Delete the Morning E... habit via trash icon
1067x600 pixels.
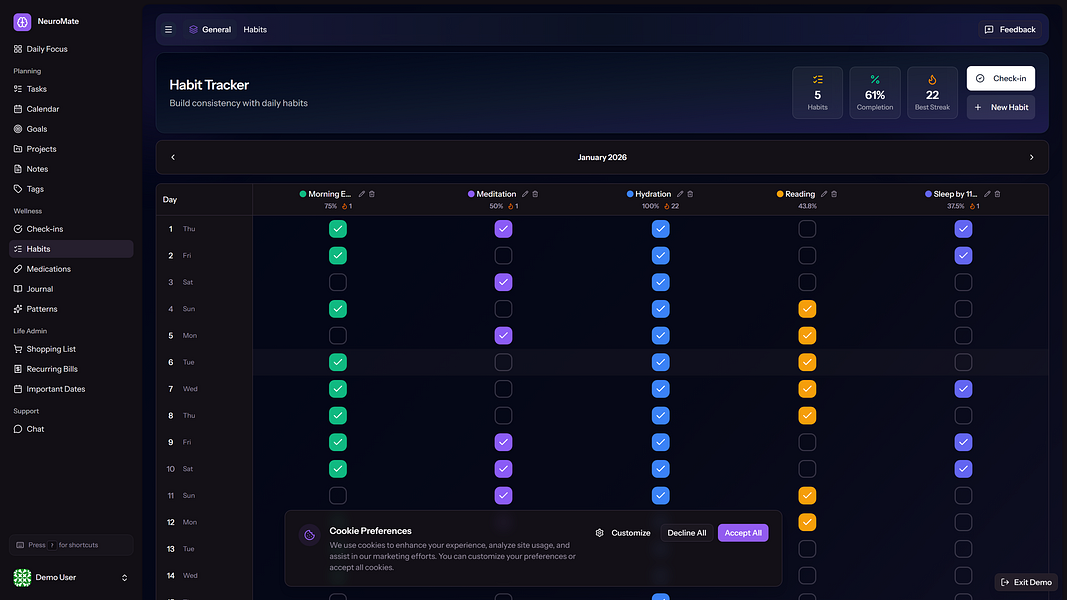(x=372, y=194)
